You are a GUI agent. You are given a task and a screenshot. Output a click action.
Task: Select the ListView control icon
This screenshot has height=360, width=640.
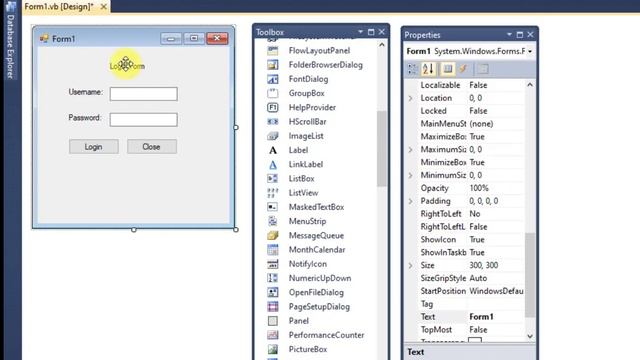pyautogui.click(x=273, y=193)
